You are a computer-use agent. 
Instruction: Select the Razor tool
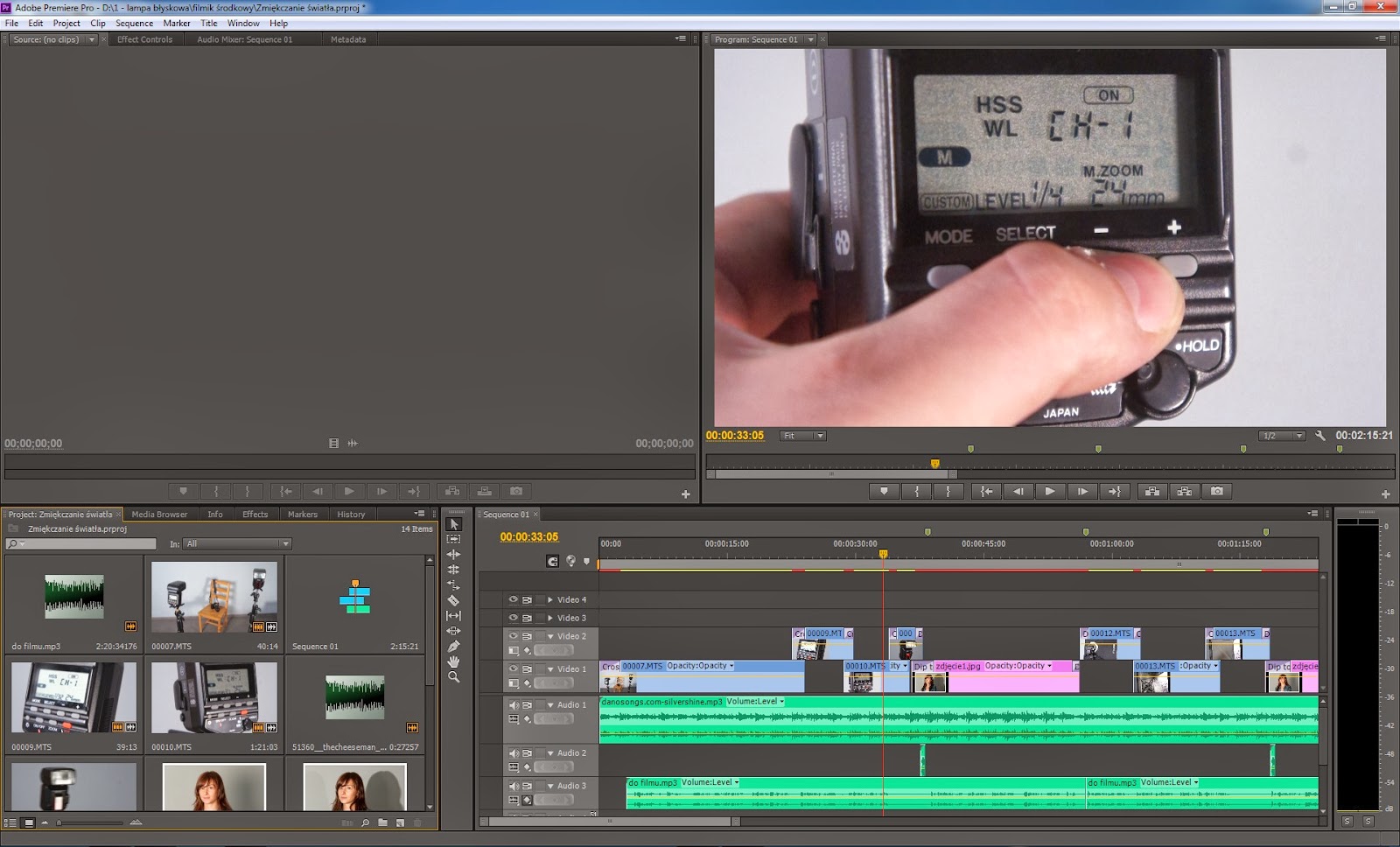point(453,600)
